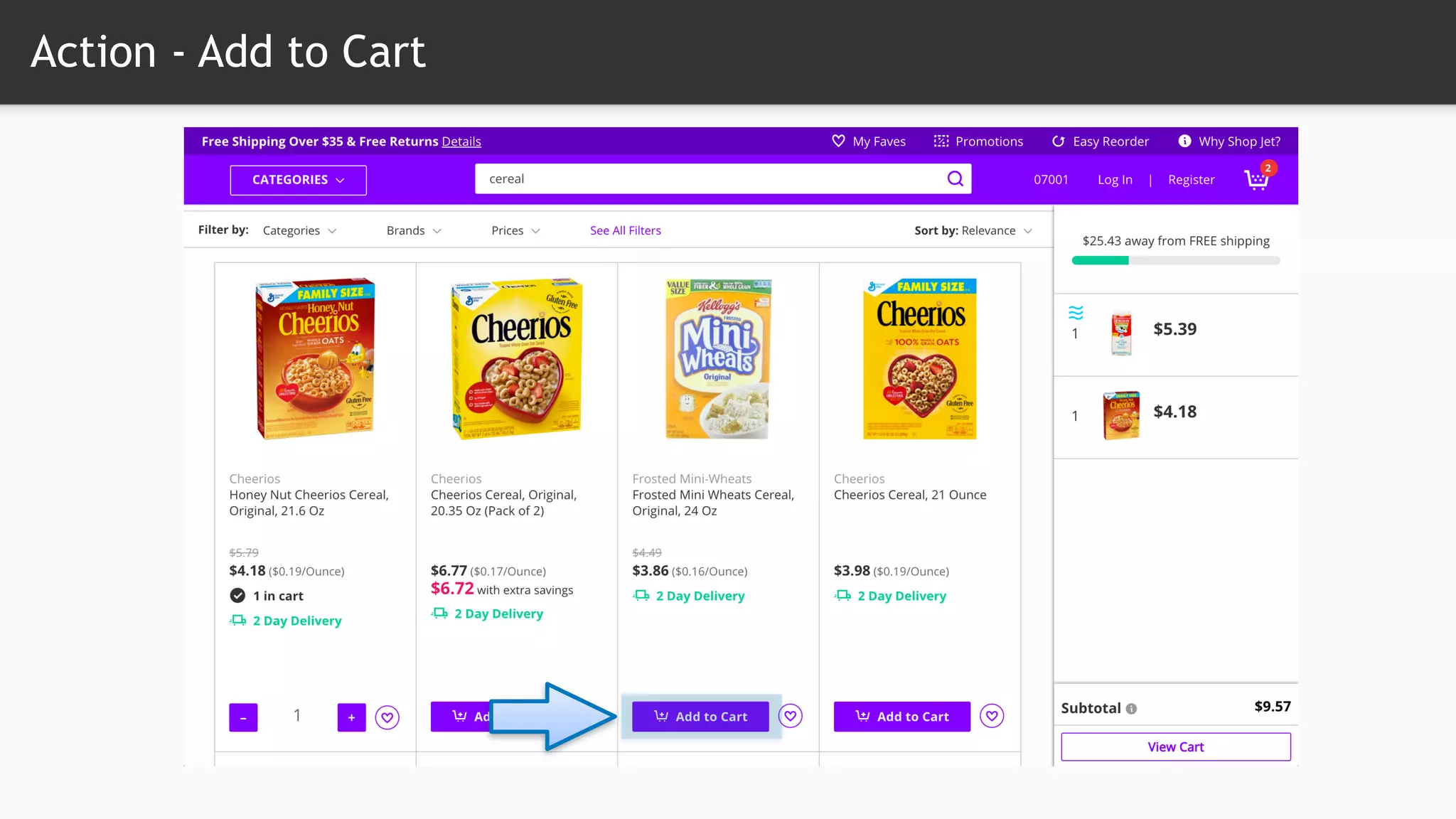Expand the Brands filter
The image size is (1456, 819).
click(414, 230)
